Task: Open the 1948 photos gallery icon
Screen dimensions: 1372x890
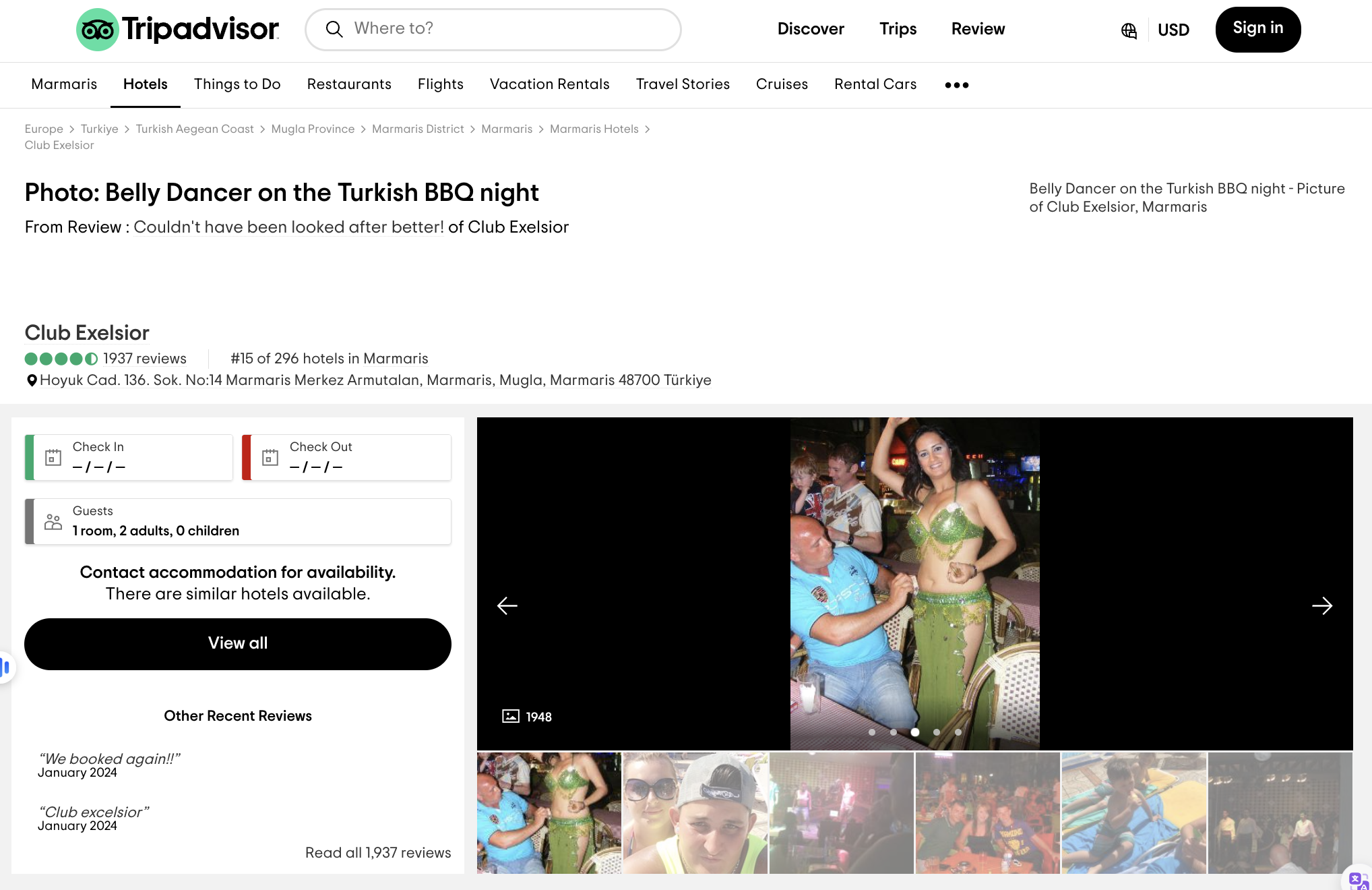Action: tap(511, 716)
